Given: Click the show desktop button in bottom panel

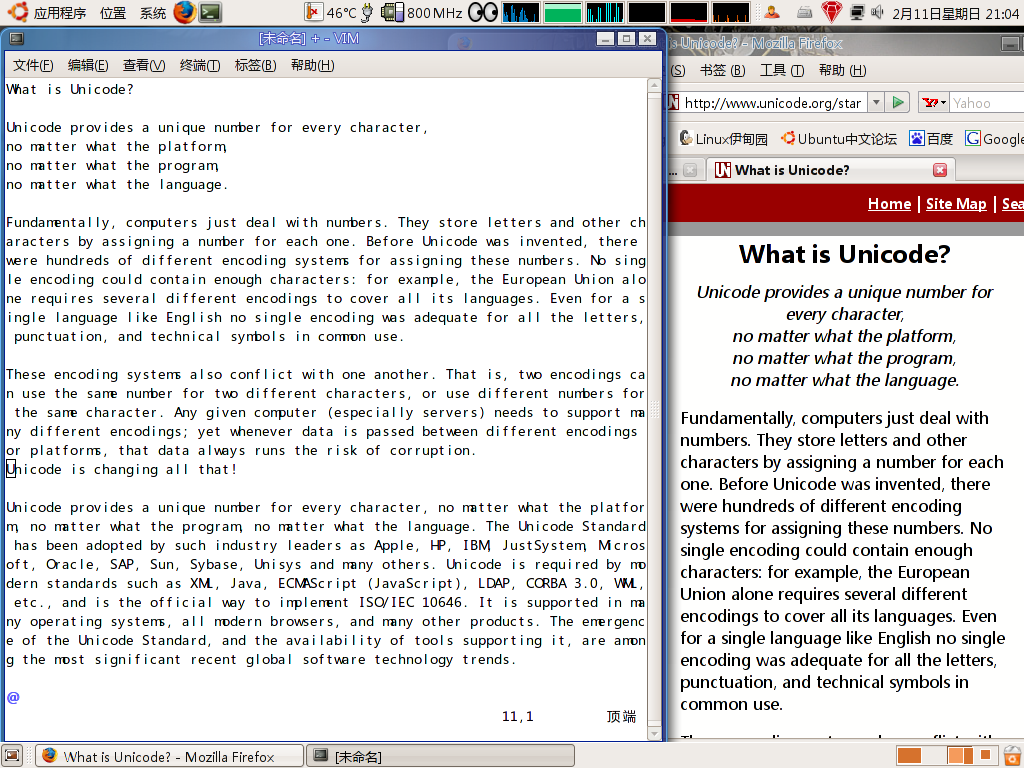Looking at the screenshot, I should (x=12, y=756).
